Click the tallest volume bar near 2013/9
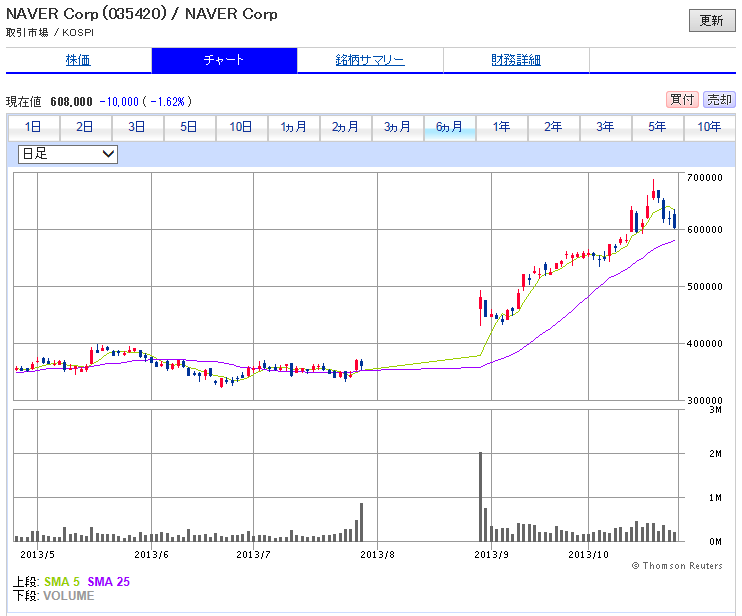 (x=480, y=497)
